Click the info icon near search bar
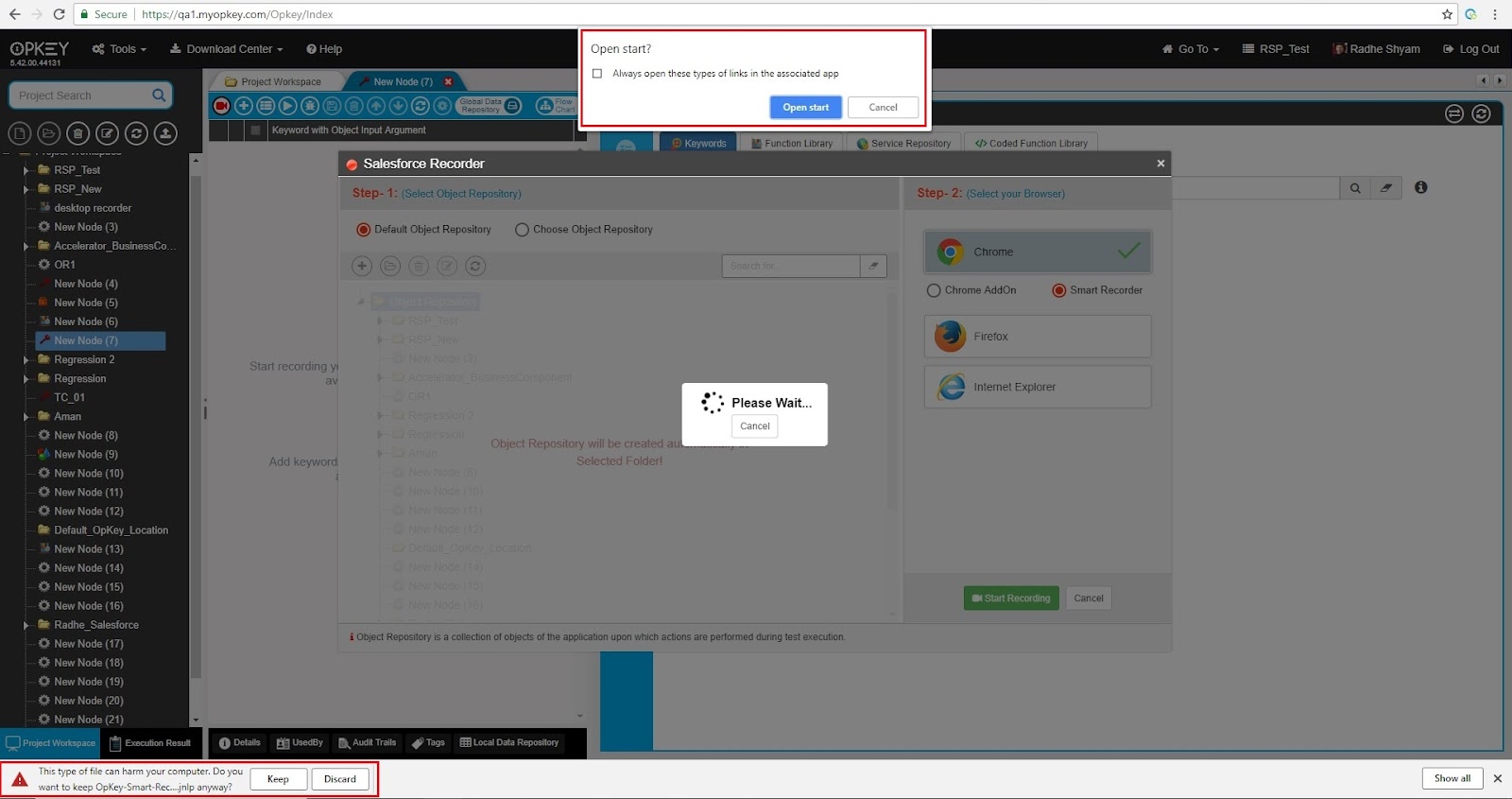Image resolution: width=1512 pixels, height=799 pixels. pos(1420,187)
